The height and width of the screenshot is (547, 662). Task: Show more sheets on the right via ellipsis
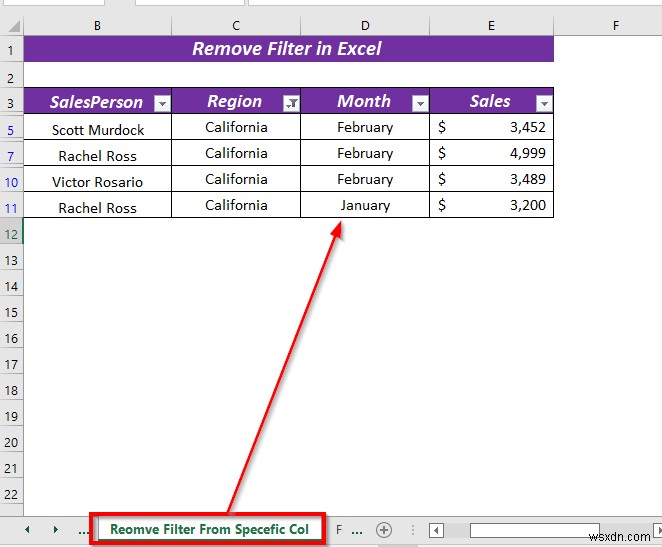pyautogui.click(x=357, y=531)
